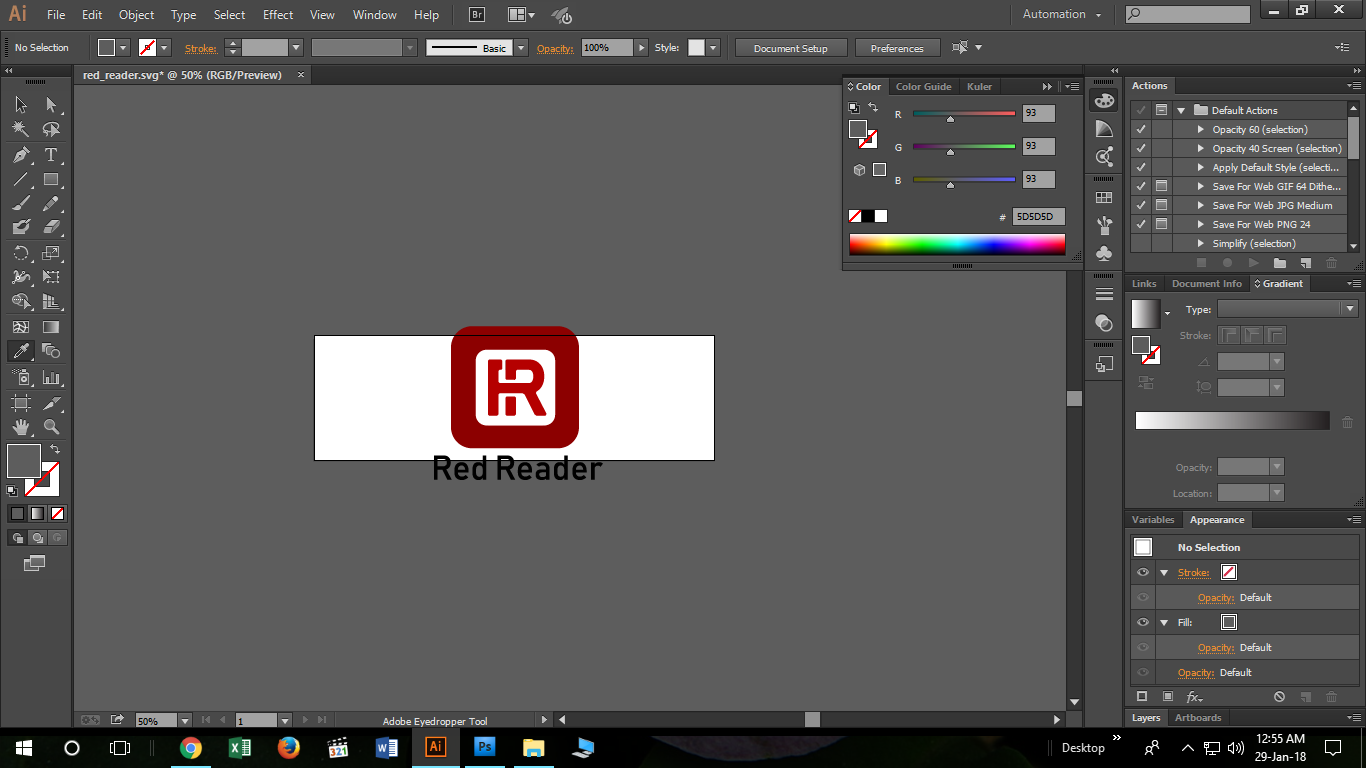The image size is (1366, 768).
Task: Open the zoom level 50% dropdown
Action: pyautogui.click(x=184, y=720)
